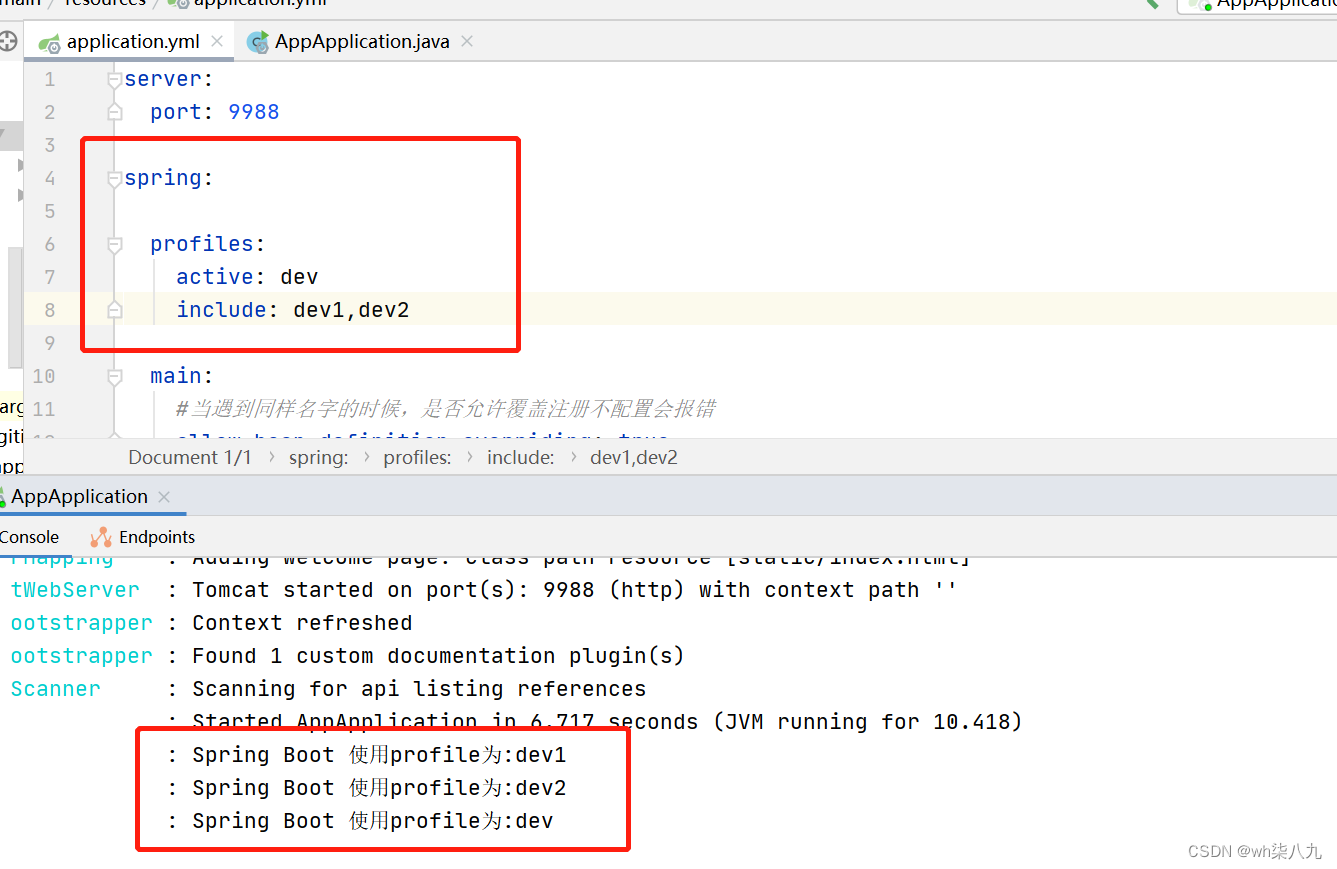Click the port value 9988

(x=254, y=112)
